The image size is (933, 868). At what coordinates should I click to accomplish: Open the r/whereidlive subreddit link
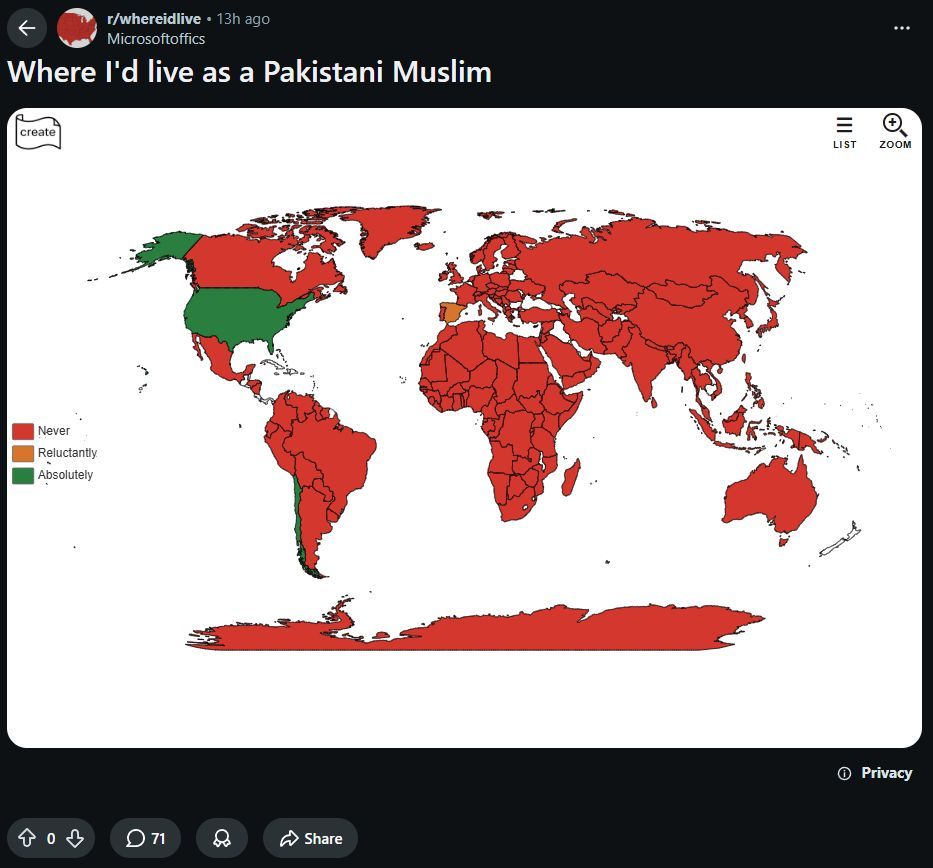[x=154, y=19]
